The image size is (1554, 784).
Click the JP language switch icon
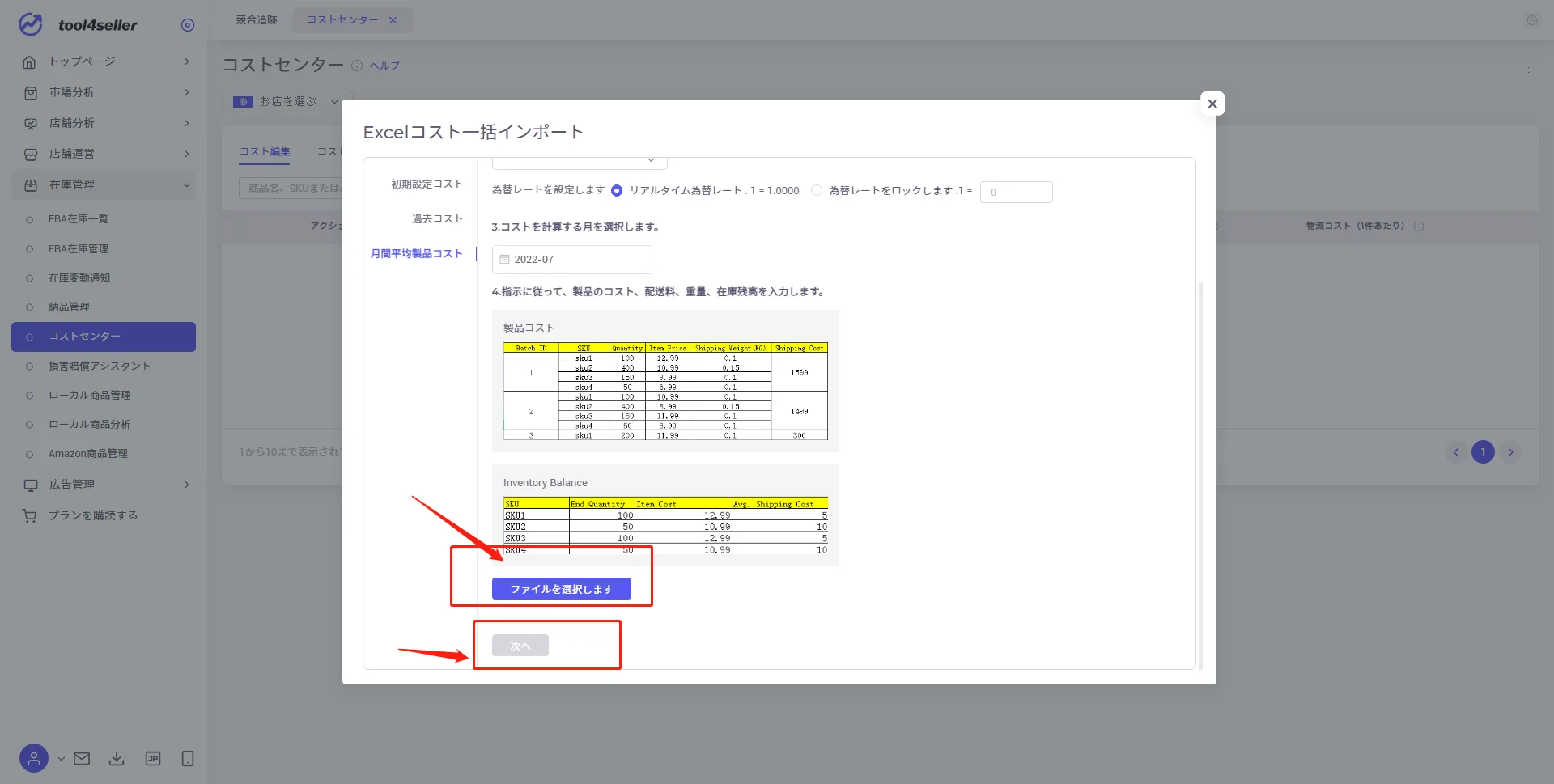click(153, 758)
